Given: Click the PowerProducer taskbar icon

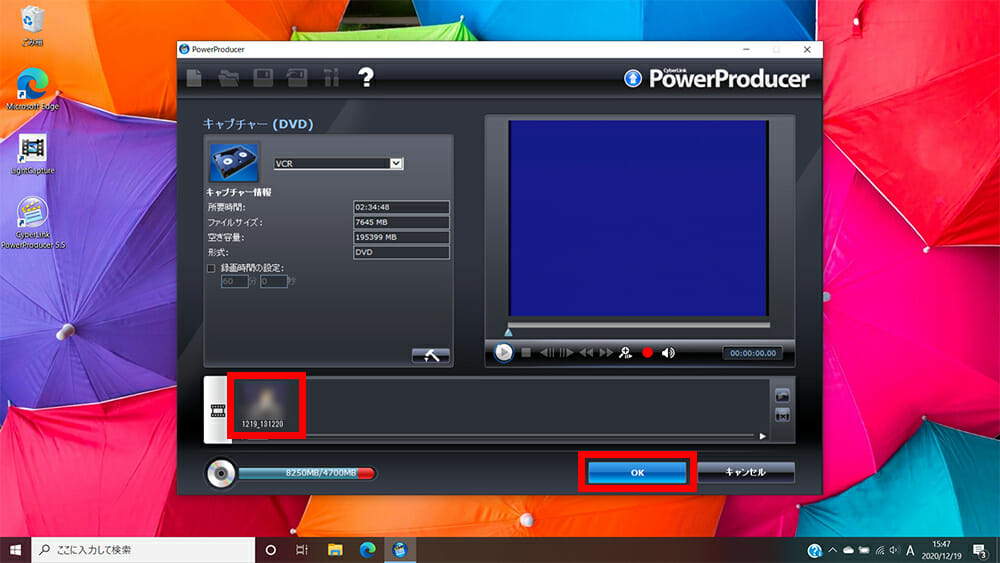Looking at the screenshot, I should point(400,550).
